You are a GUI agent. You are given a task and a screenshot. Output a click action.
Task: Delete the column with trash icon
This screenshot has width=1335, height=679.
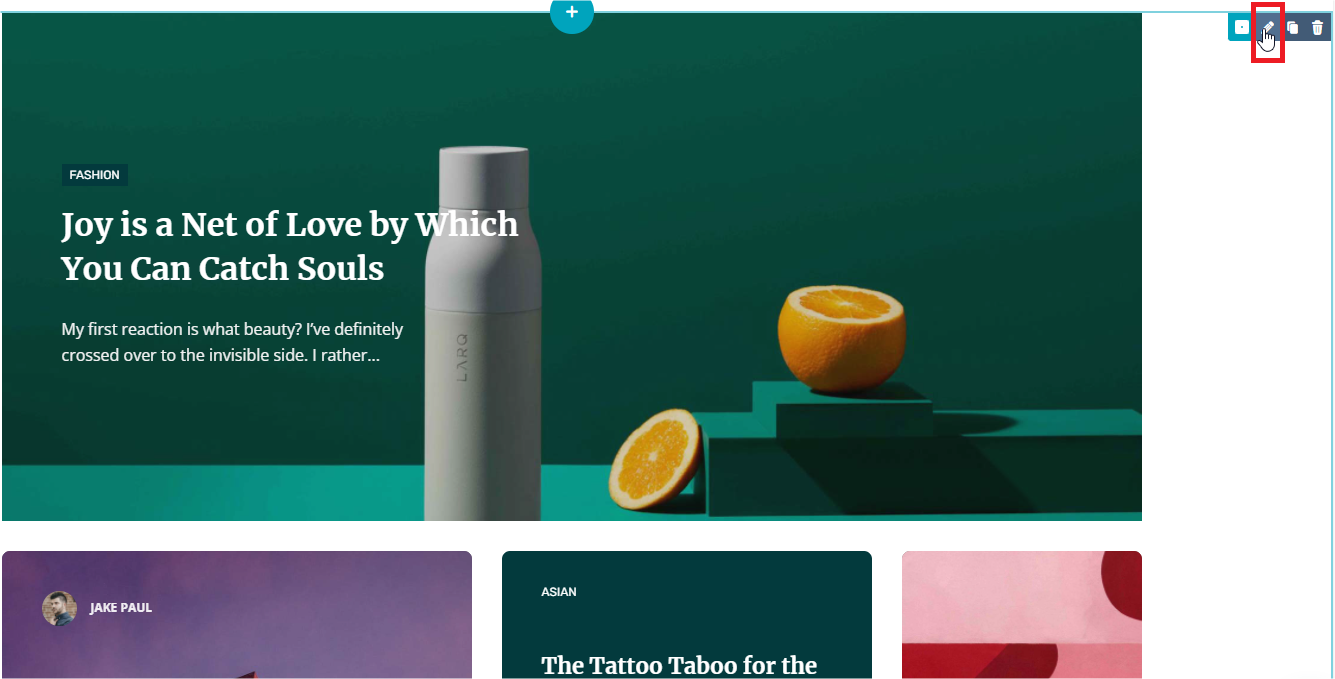1317,28
